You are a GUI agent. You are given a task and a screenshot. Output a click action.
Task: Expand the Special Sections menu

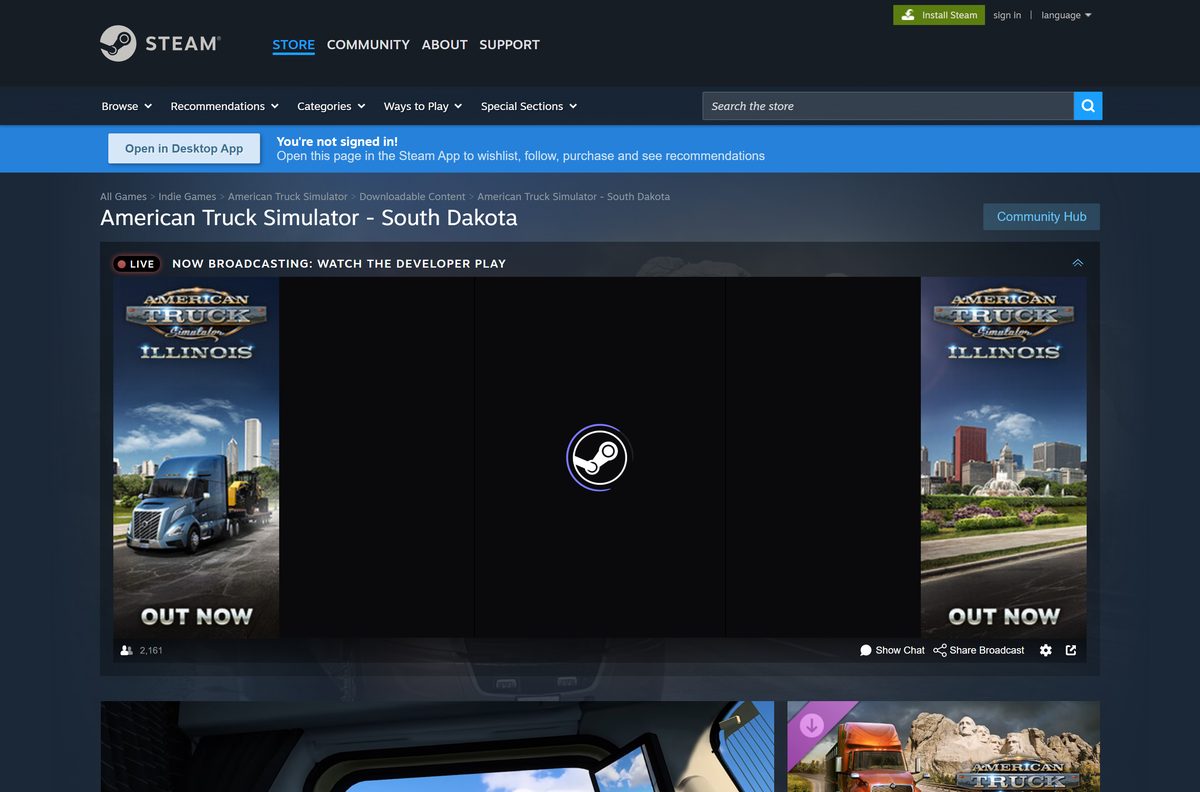pyautogui.click(x=529, y=106)
